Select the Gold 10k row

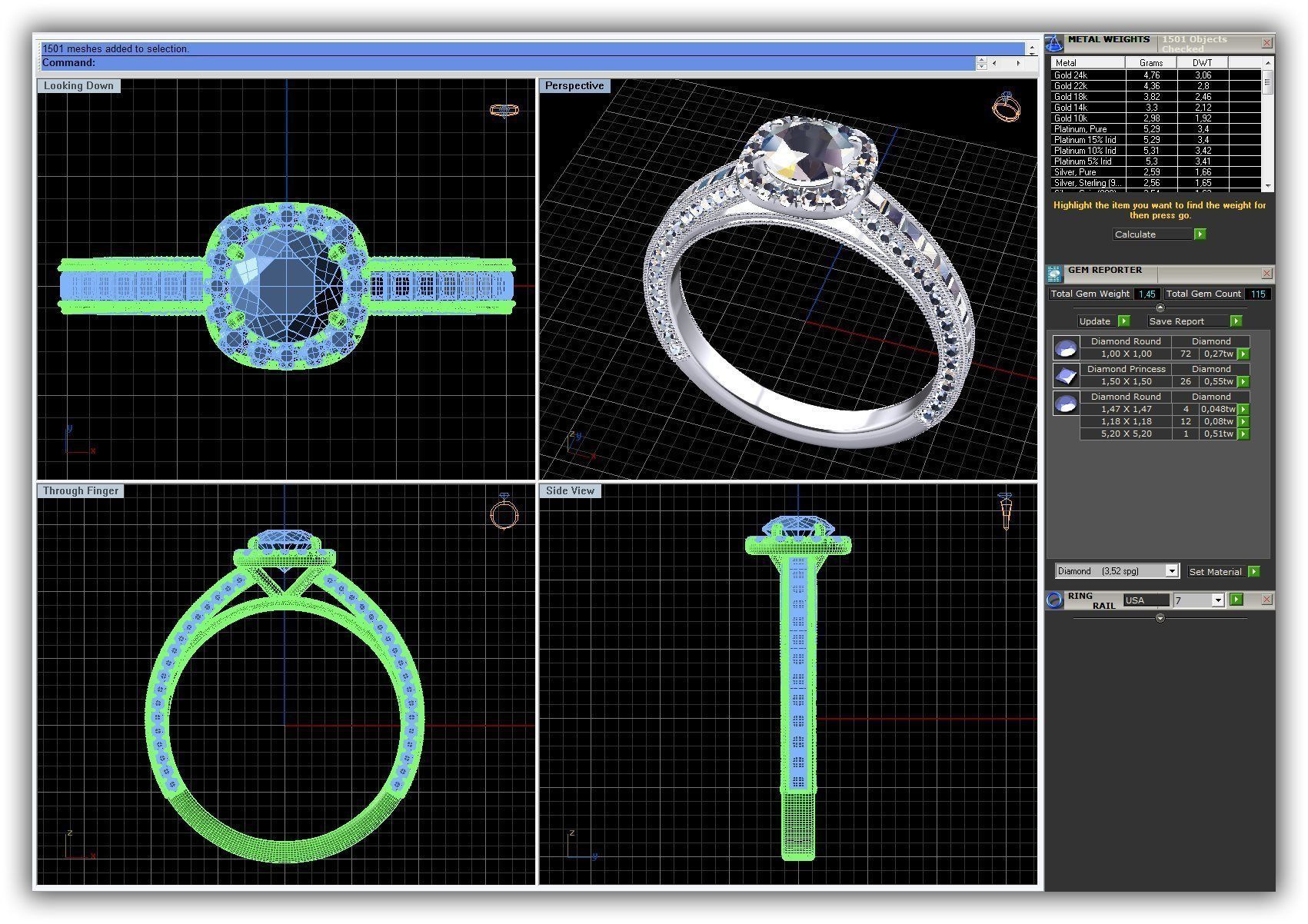pos(1156,118)
